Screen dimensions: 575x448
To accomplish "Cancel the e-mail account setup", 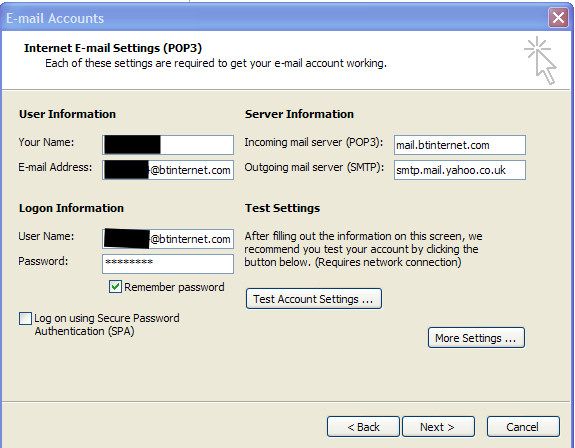I will click(x=523, y=427).
